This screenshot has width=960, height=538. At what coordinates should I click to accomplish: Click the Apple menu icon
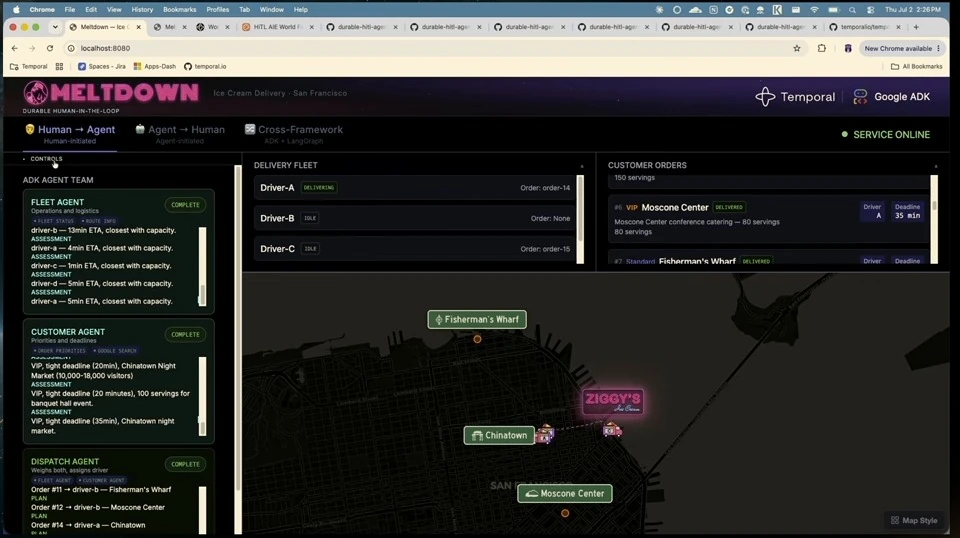(17, 10)
